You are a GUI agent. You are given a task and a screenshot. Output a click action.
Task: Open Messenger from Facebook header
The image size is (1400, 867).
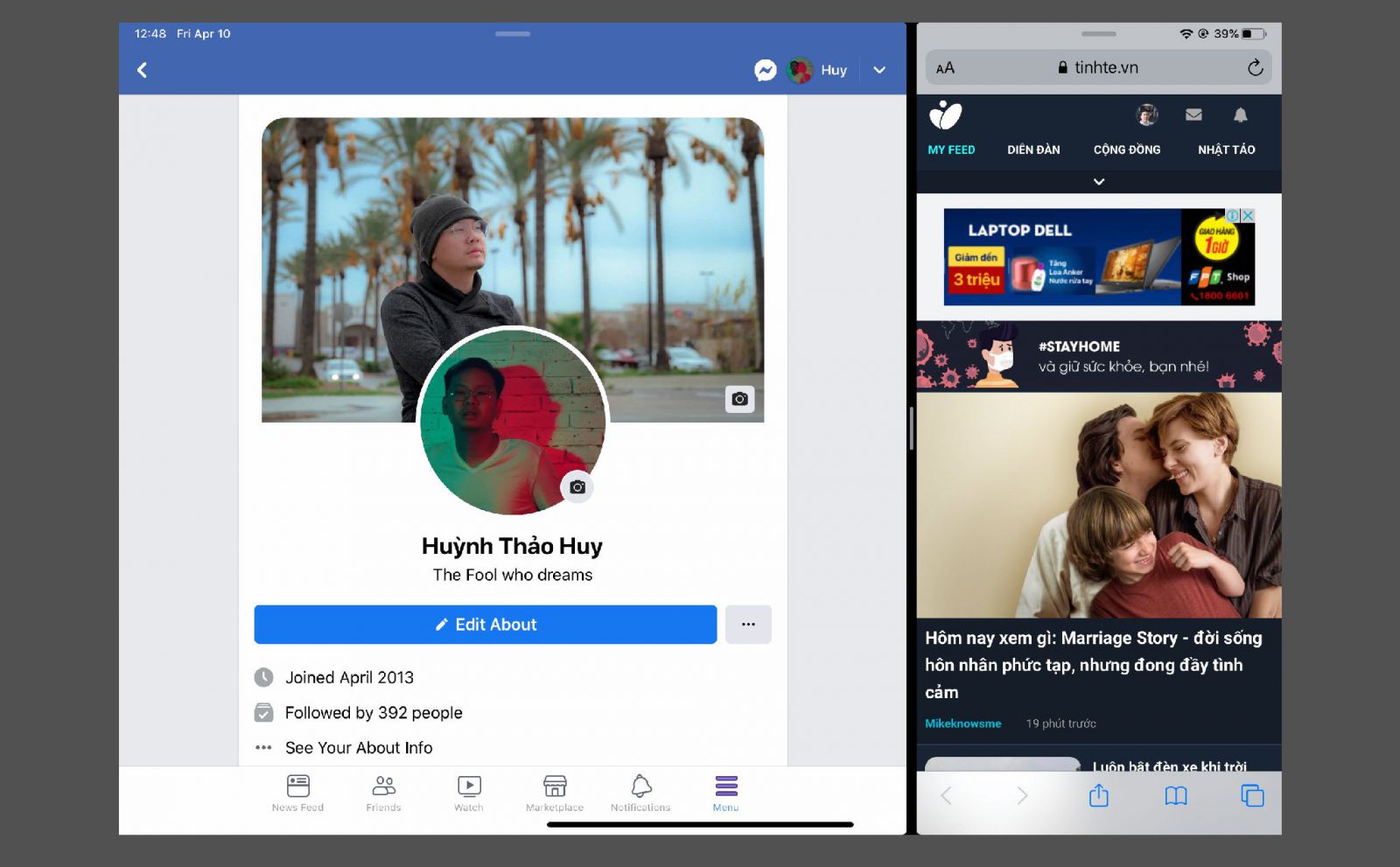tap(766, 70)
